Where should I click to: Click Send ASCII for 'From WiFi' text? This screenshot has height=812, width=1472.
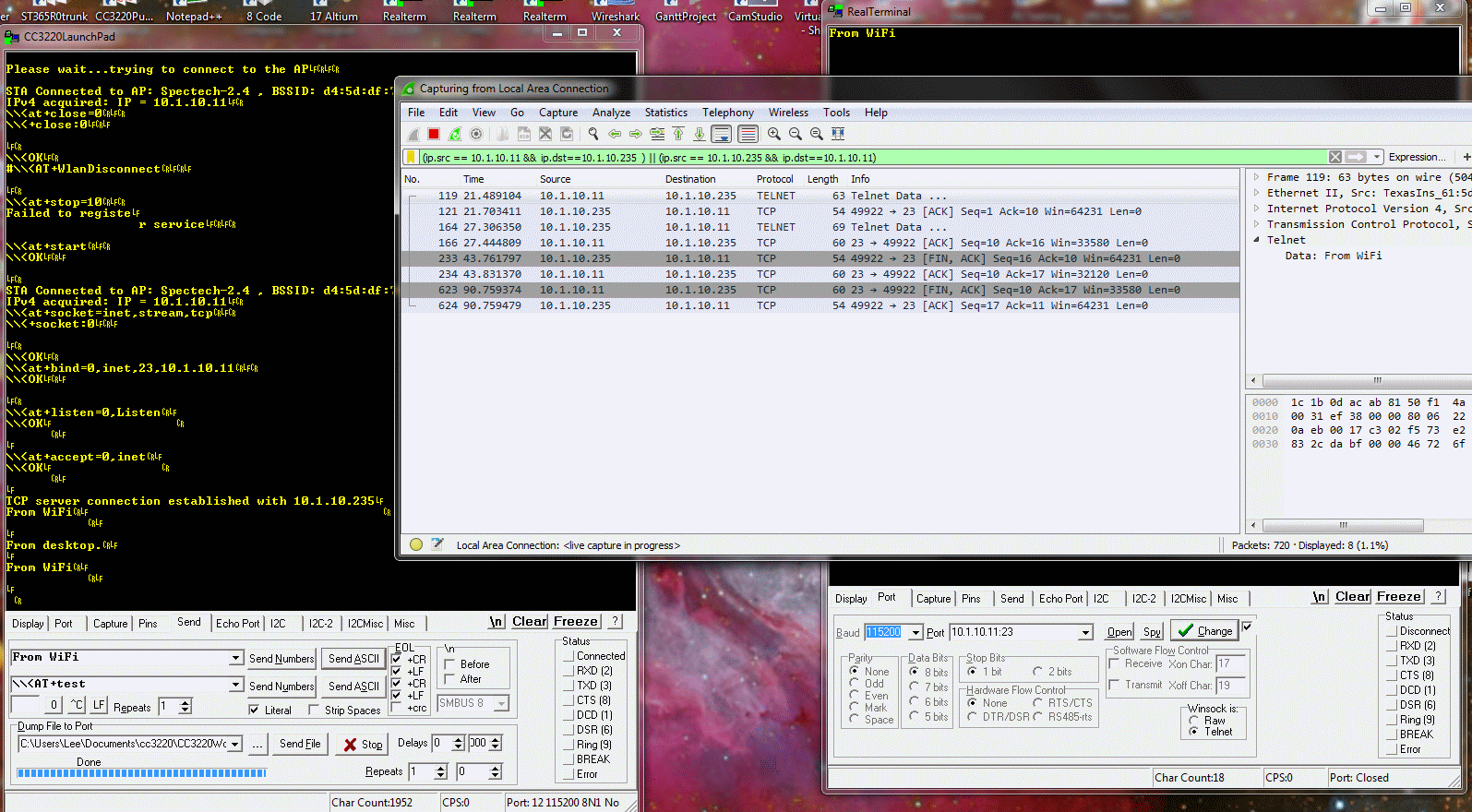click(x=353, y=659)
